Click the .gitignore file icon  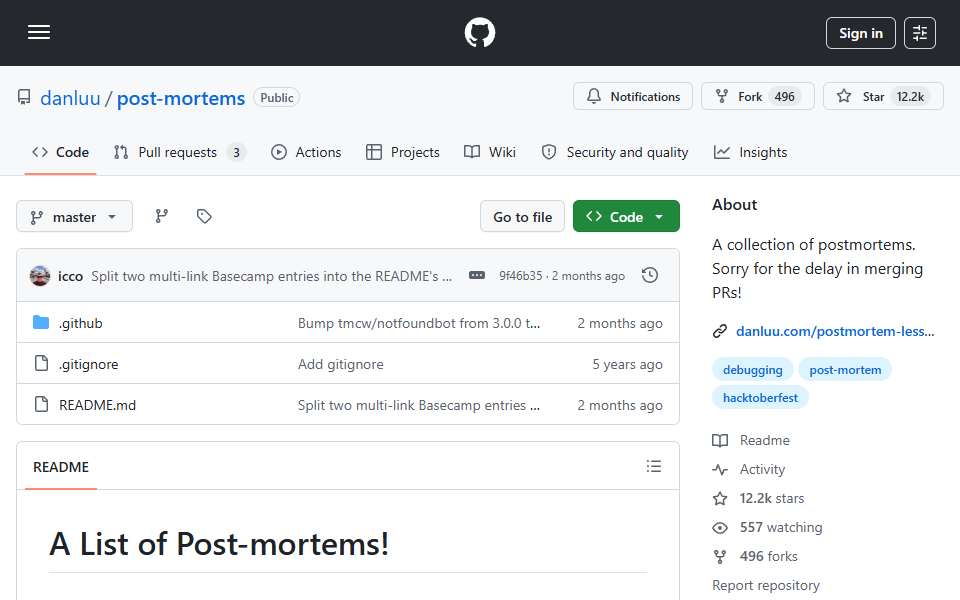pyautogui.click(x=41, y=363)
